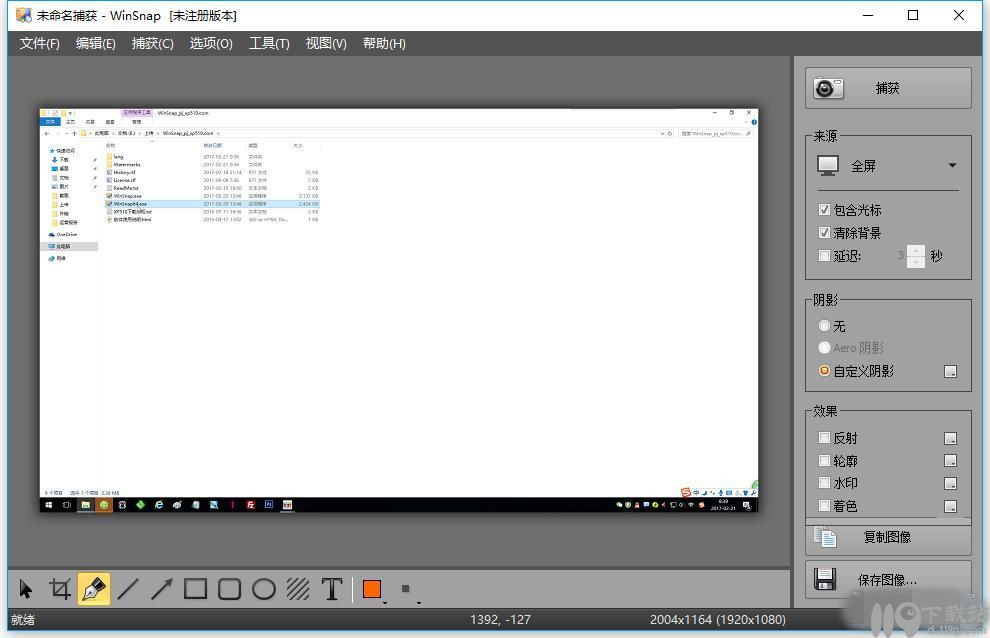Open watermark effect settings button

point(950,484)
